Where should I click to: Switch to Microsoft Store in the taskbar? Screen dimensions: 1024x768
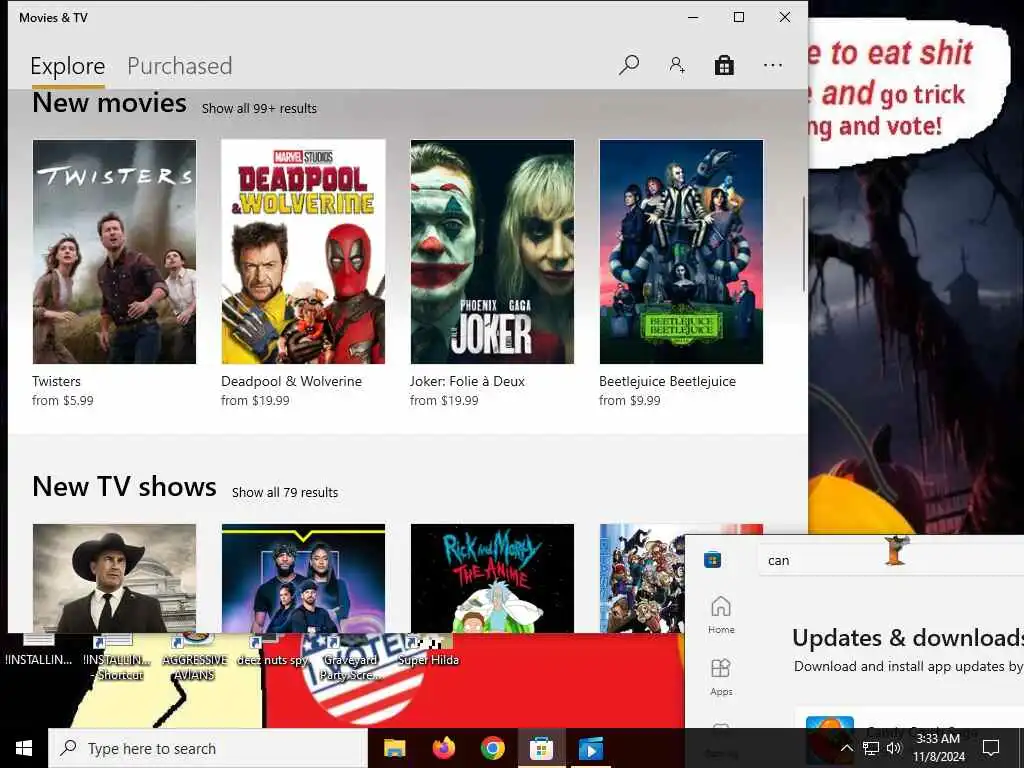[x=541, y=748]
